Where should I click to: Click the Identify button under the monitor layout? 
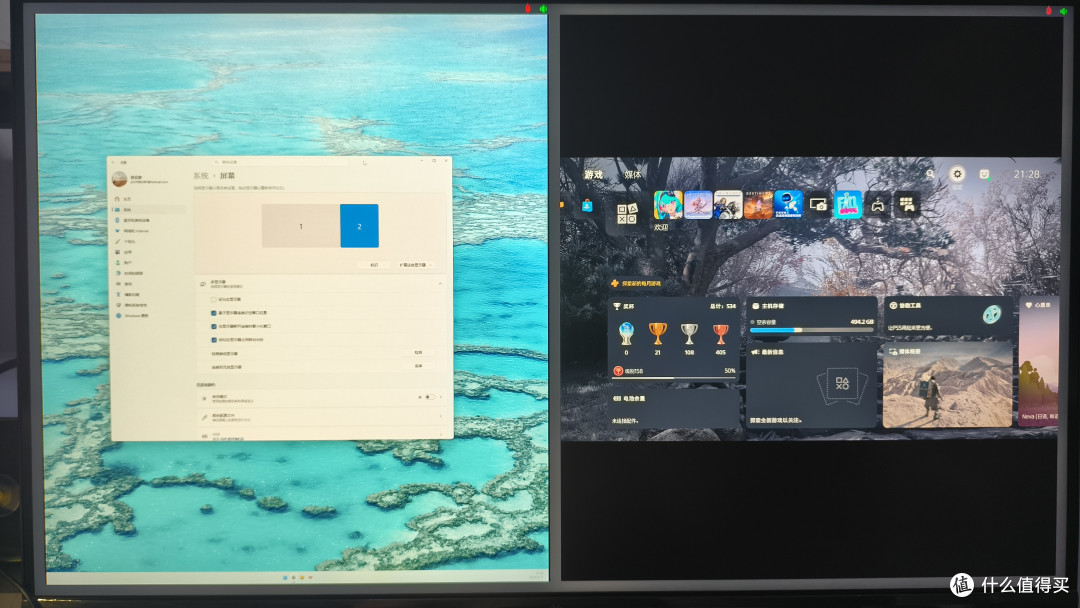click(x=374, y=265)
